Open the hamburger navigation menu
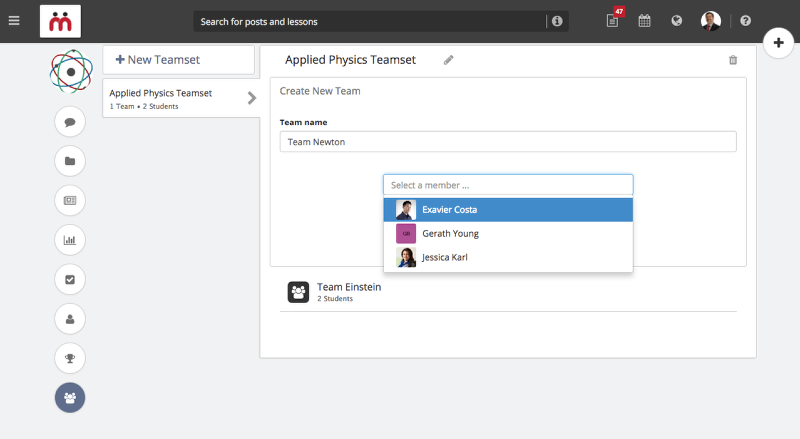The height and width of the screenshot is (439, 800). point(14,21)
